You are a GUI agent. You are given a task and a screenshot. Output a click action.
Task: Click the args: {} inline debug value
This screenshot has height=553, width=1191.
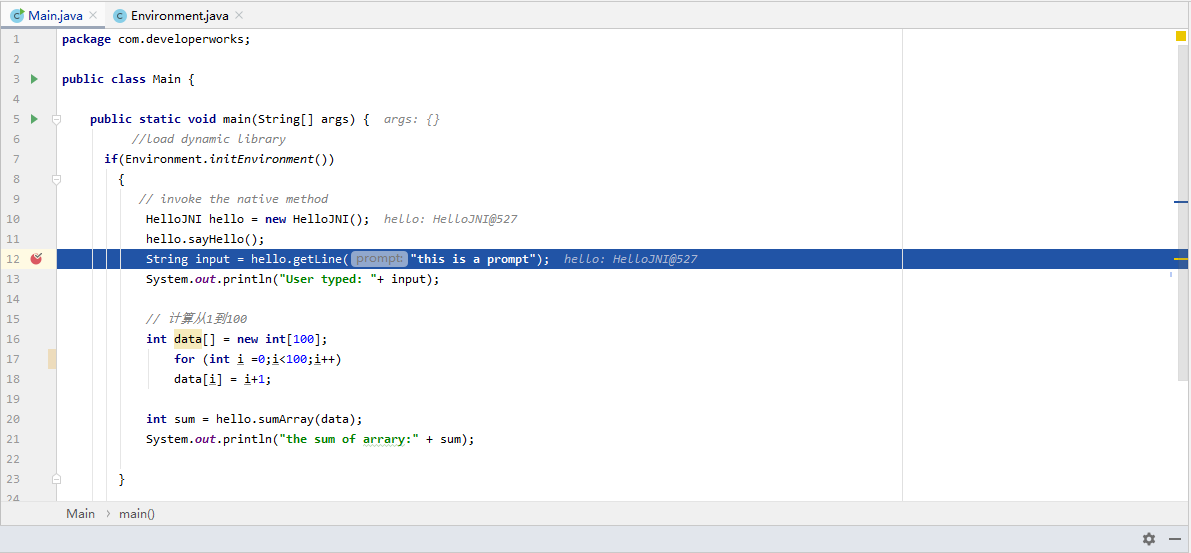(x=412, y=119)
